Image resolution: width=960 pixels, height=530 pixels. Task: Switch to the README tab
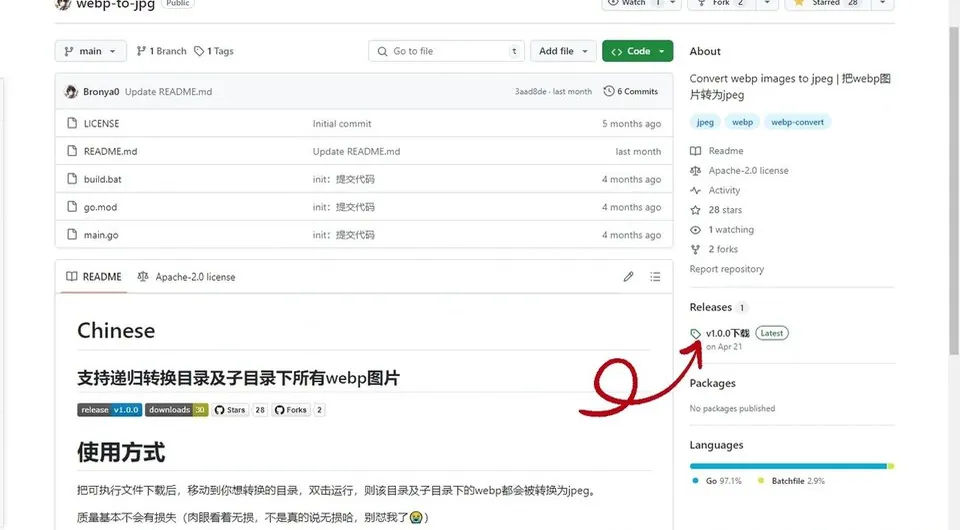94,277
